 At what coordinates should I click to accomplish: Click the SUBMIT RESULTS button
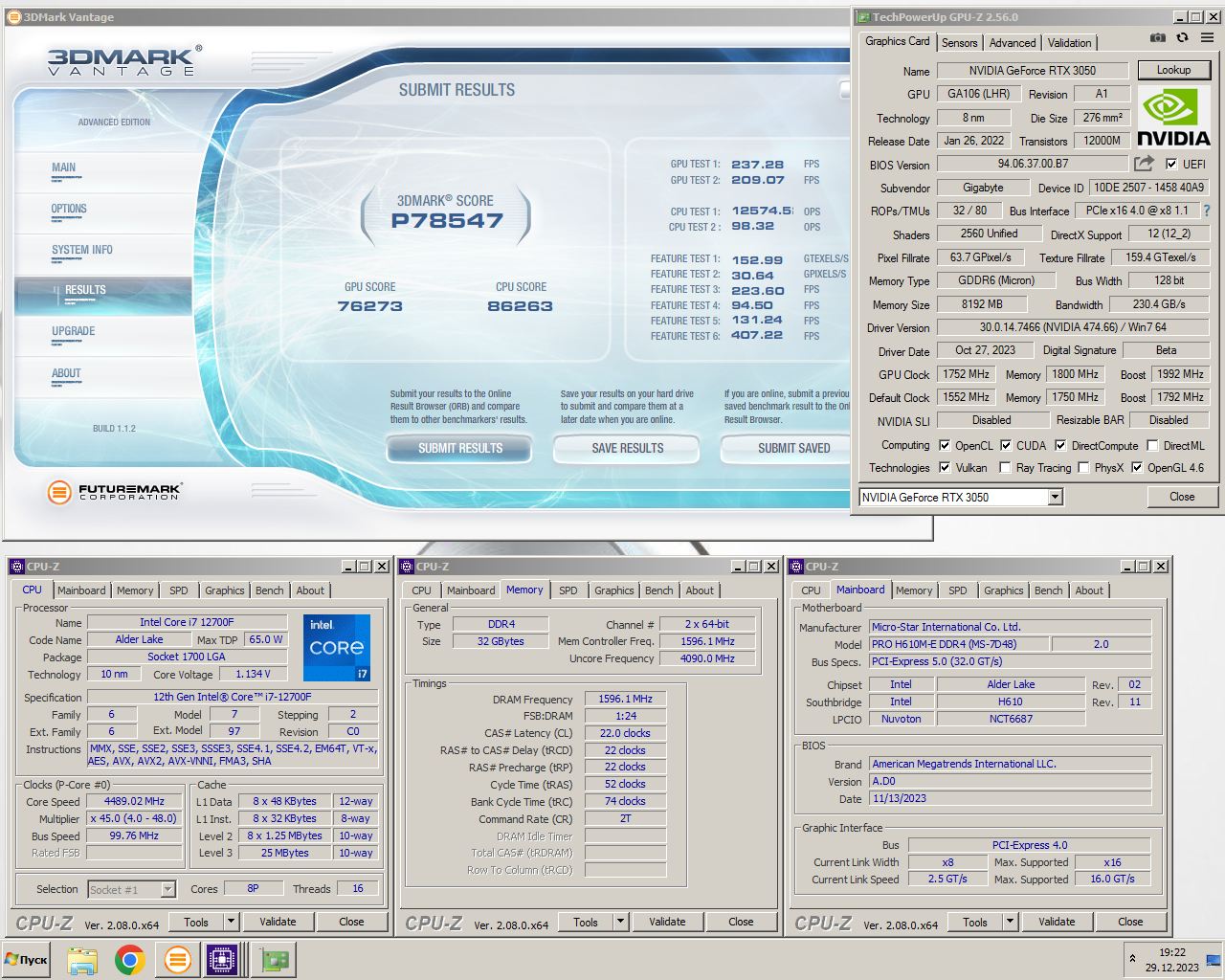click(x=460, y=448)
